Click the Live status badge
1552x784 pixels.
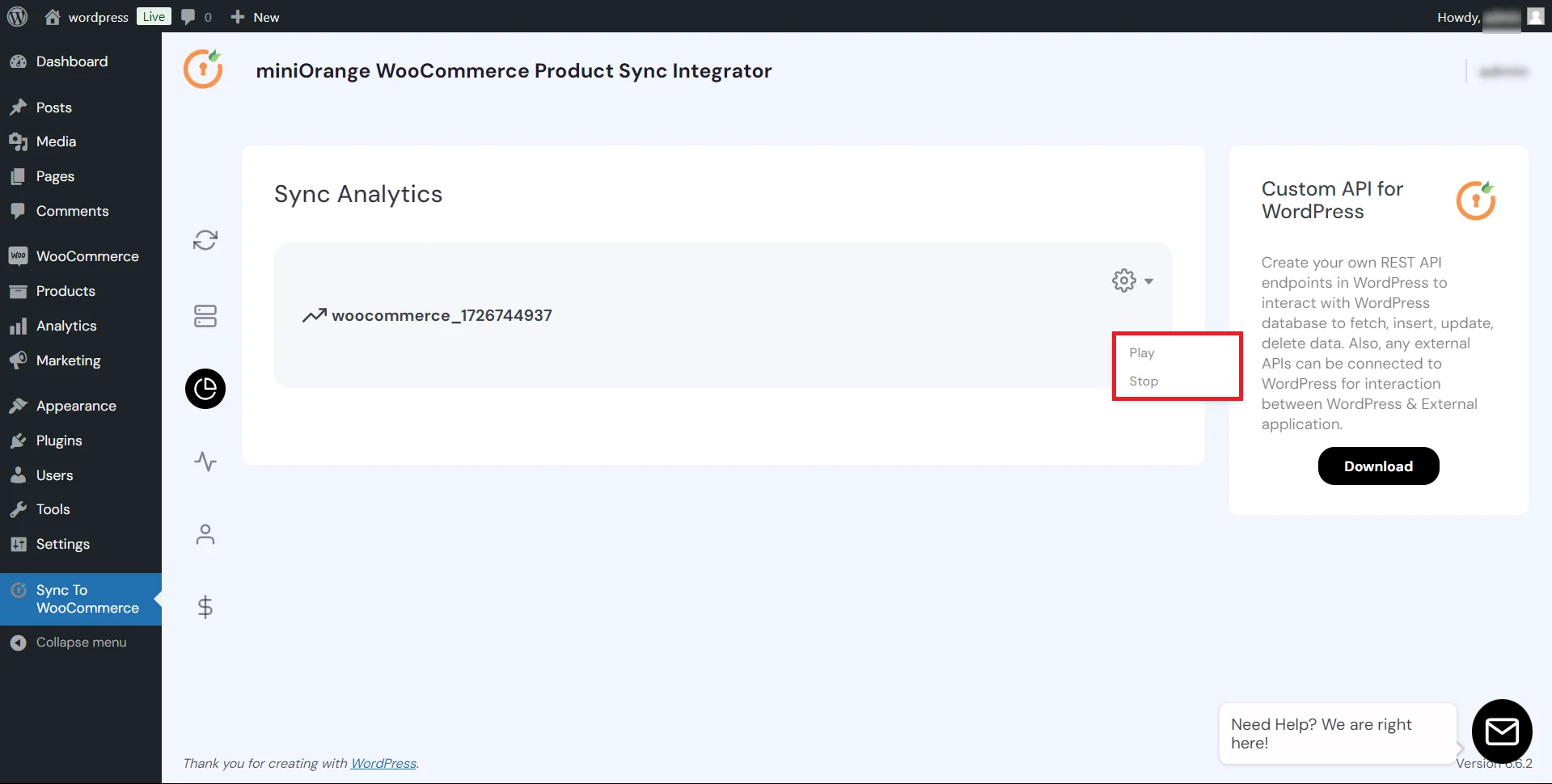pyautogui.click(x=154, y=16)
